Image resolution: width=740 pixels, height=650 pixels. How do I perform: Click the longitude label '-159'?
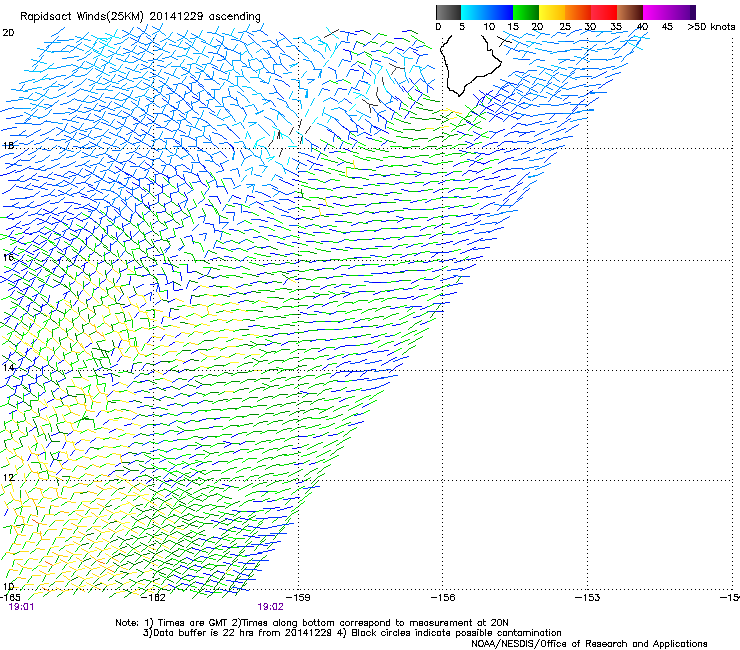pos(298,598)
